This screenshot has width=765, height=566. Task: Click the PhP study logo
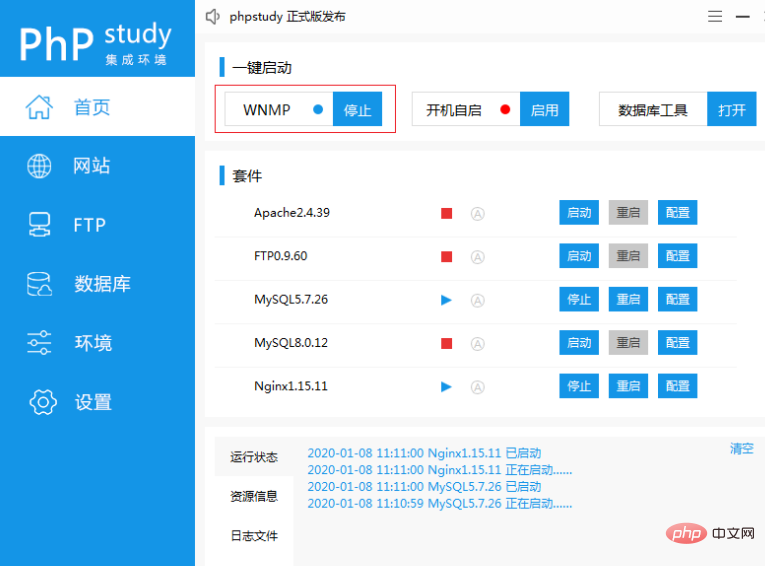[x=96, y=43]
